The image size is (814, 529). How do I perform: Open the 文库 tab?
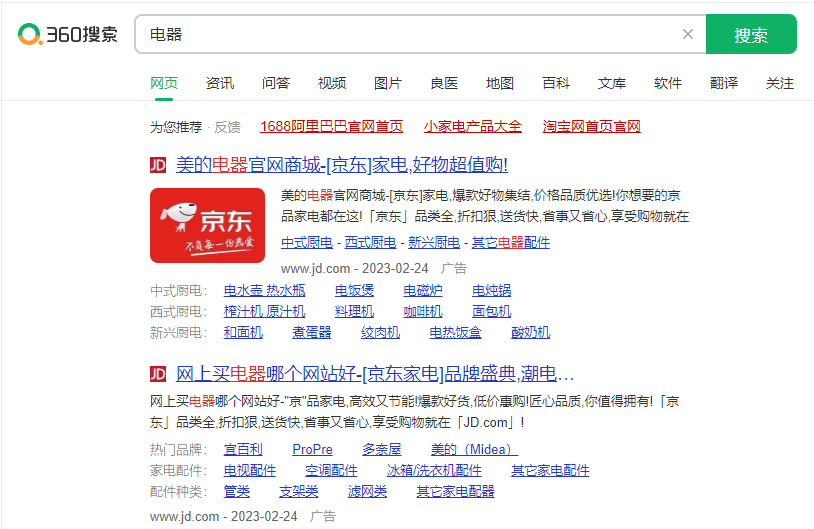[612, 83]
